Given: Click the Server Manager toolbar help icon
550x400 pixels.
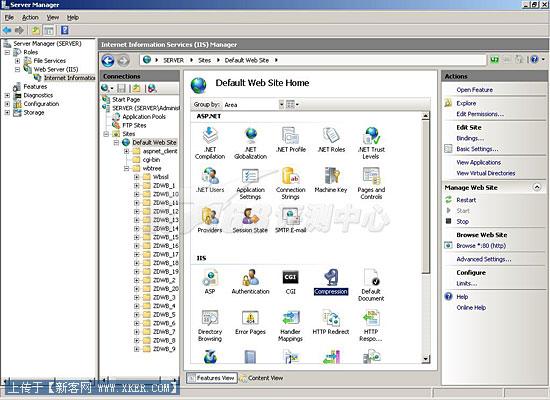Looking at the screenshot, I should click(x=65, y=30).
